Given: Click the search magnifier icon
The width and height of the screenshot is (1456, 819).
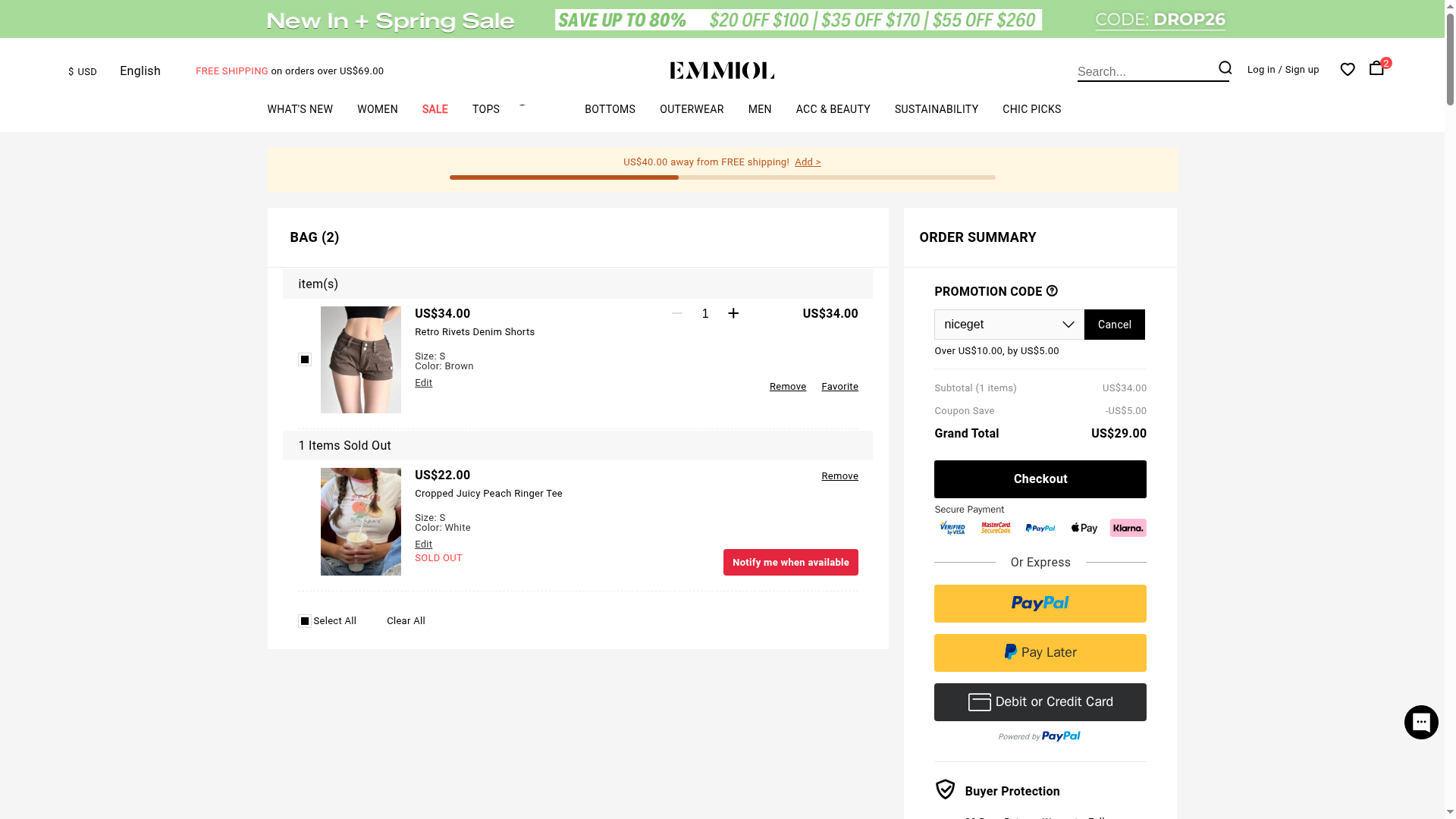Looking at the screenshot, I should 1225,68.
